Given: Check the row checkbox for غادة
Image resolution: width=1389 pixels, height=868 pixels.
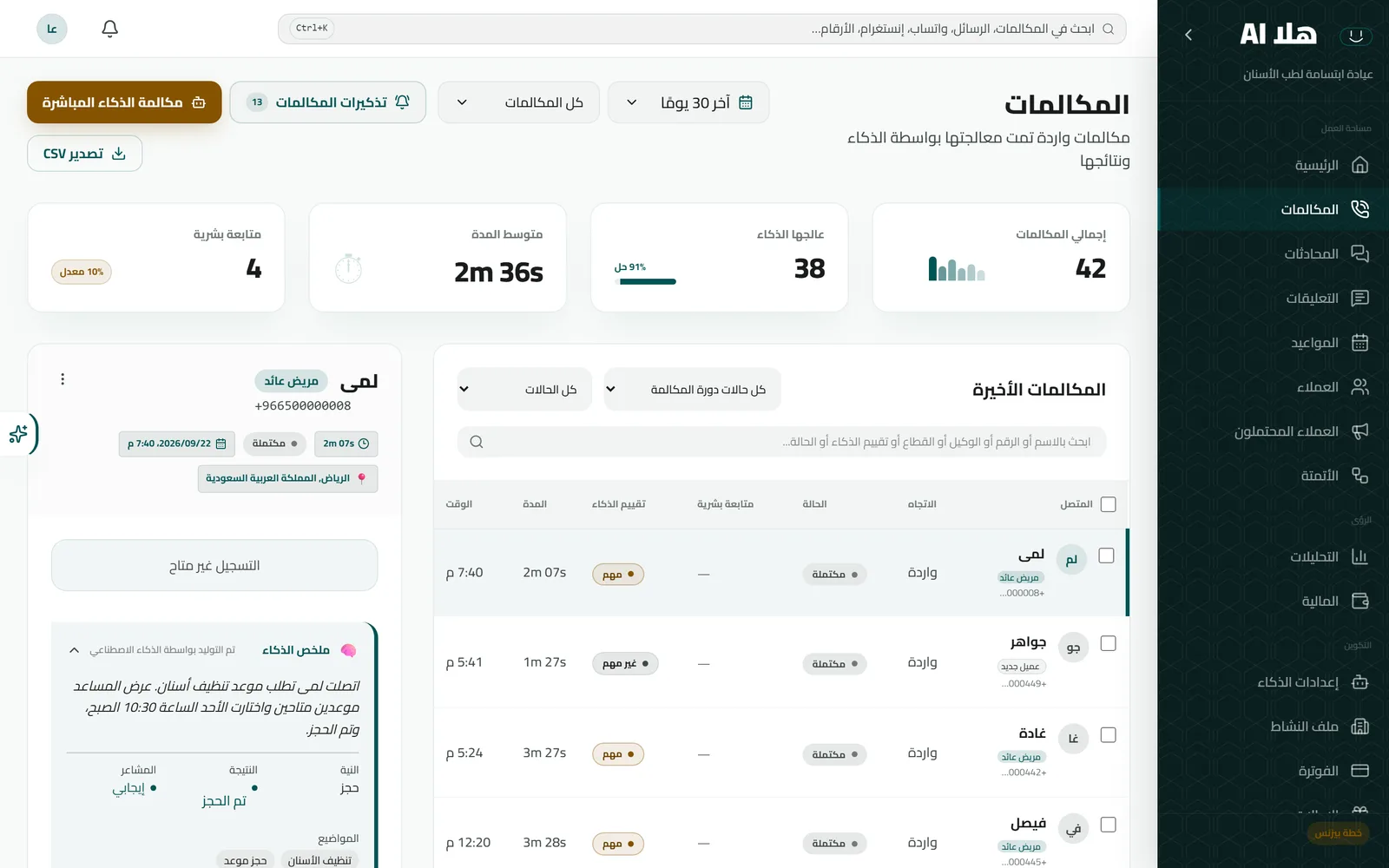Looking at the screenshot, I should click(1108, 735).
